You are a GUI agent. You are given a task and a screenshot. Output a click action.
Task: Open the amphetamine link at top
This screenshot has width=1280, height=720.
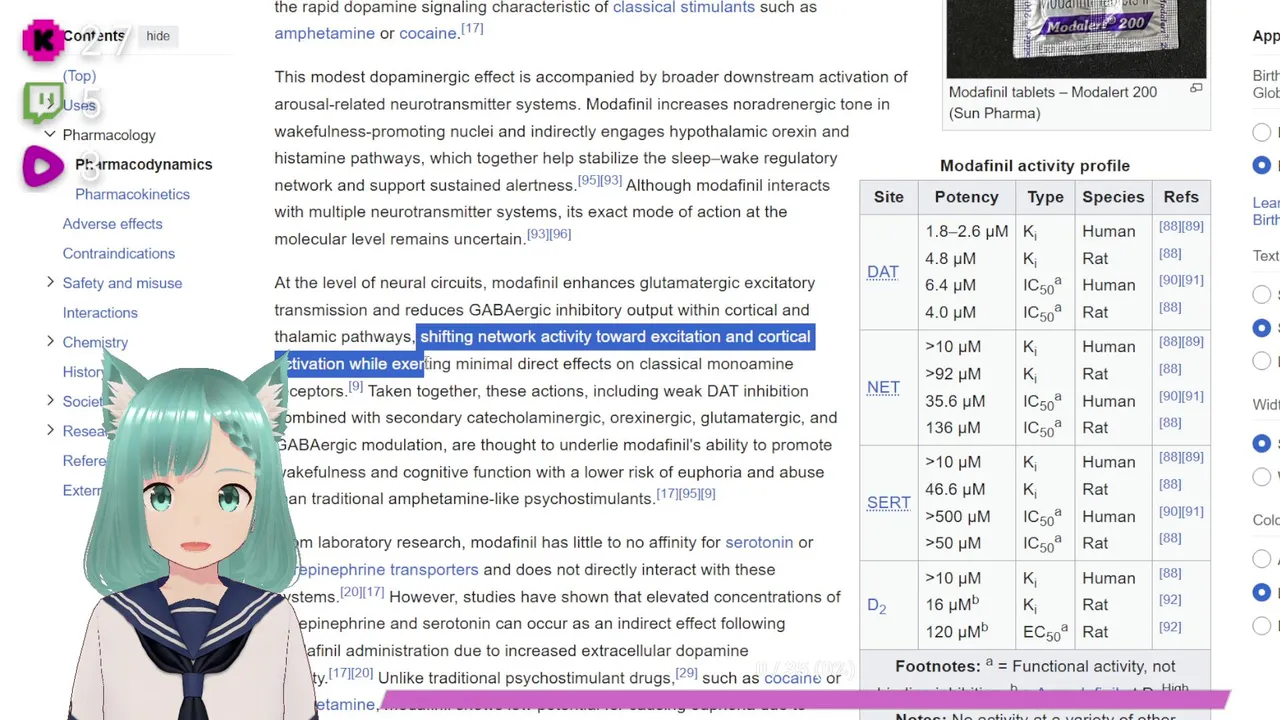[x=324, y=33]
